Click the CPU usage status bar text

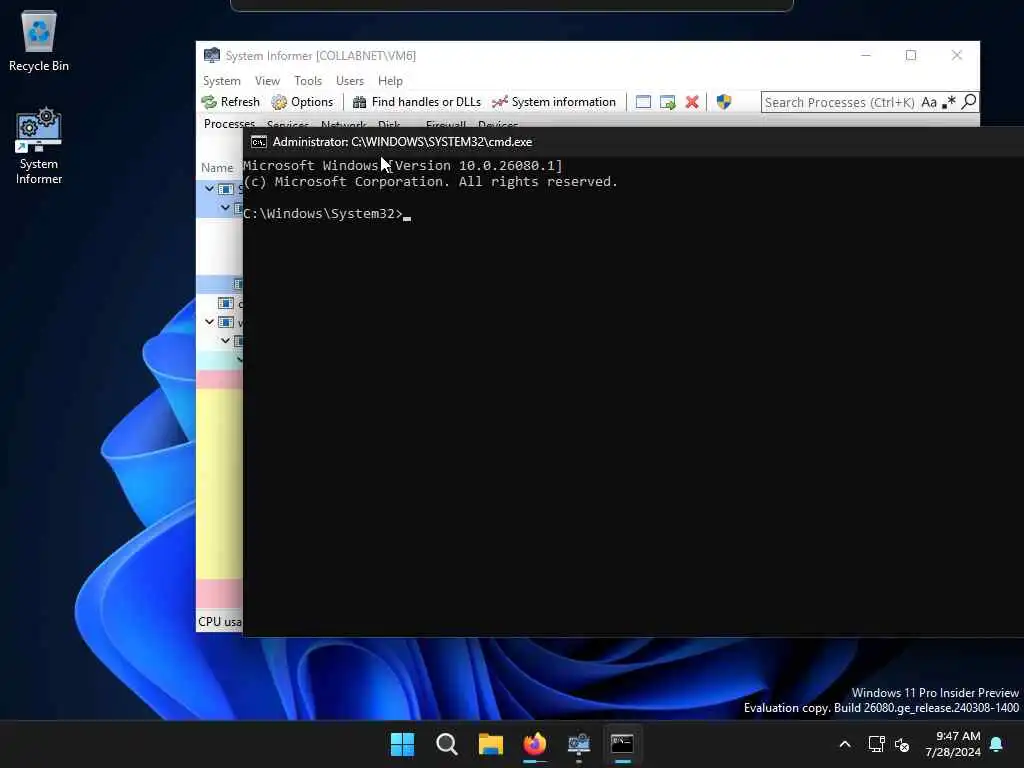click(x=219, y=622)
